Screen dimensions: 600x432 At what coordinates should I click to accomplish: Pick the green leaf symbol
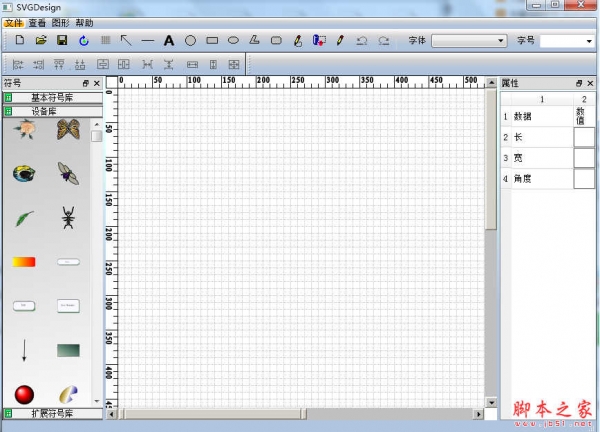point(24,218)
